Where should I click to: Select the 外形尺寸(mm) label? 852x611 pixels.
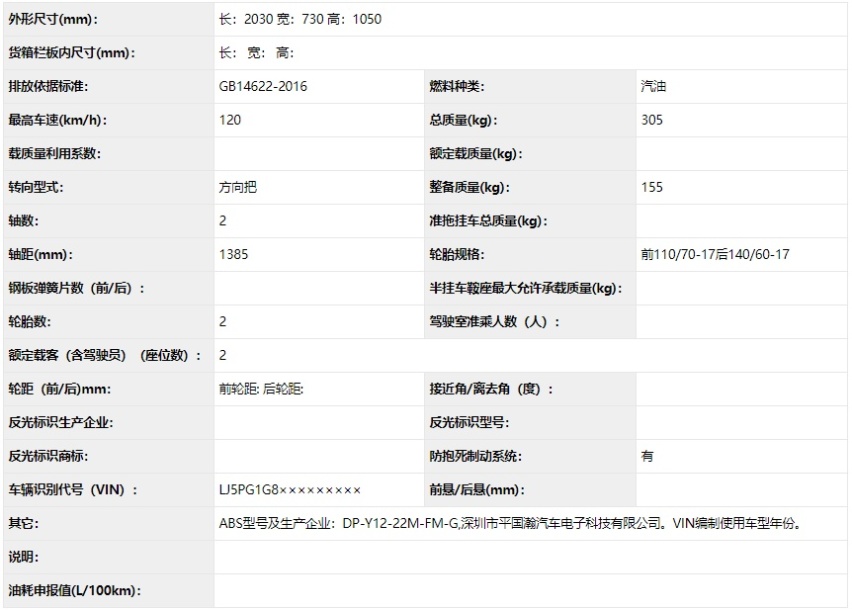point(53,19)
